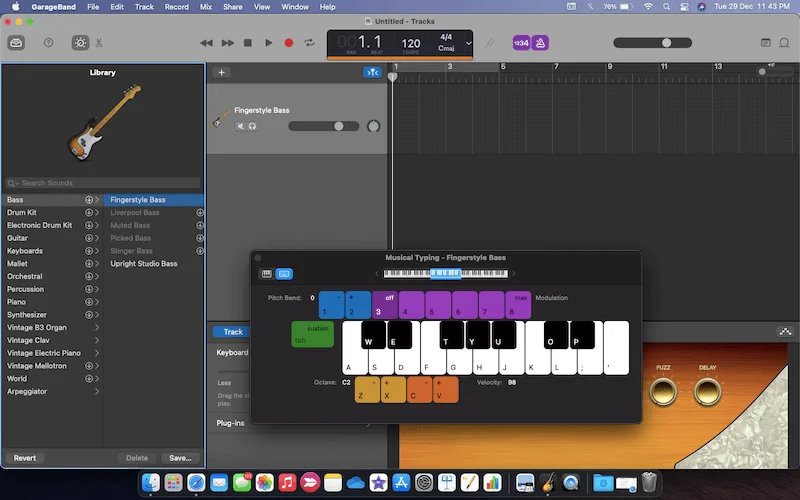Download Stinger Bass sound icon
The height and width of the screenshot is (500, 800).
[x=199, y=251]
